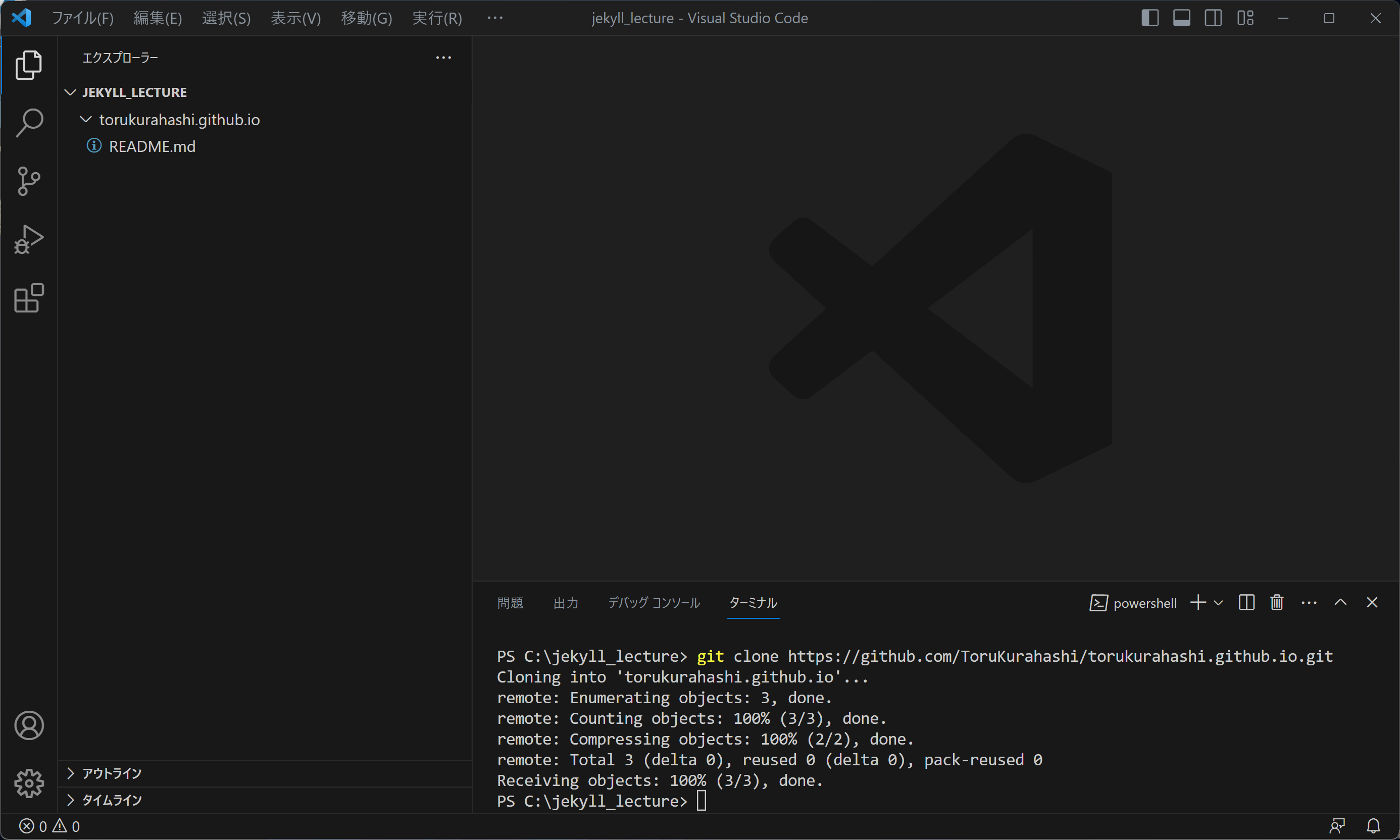
Task: Open the 実行(R) menu
Action: tap(437, 18)
